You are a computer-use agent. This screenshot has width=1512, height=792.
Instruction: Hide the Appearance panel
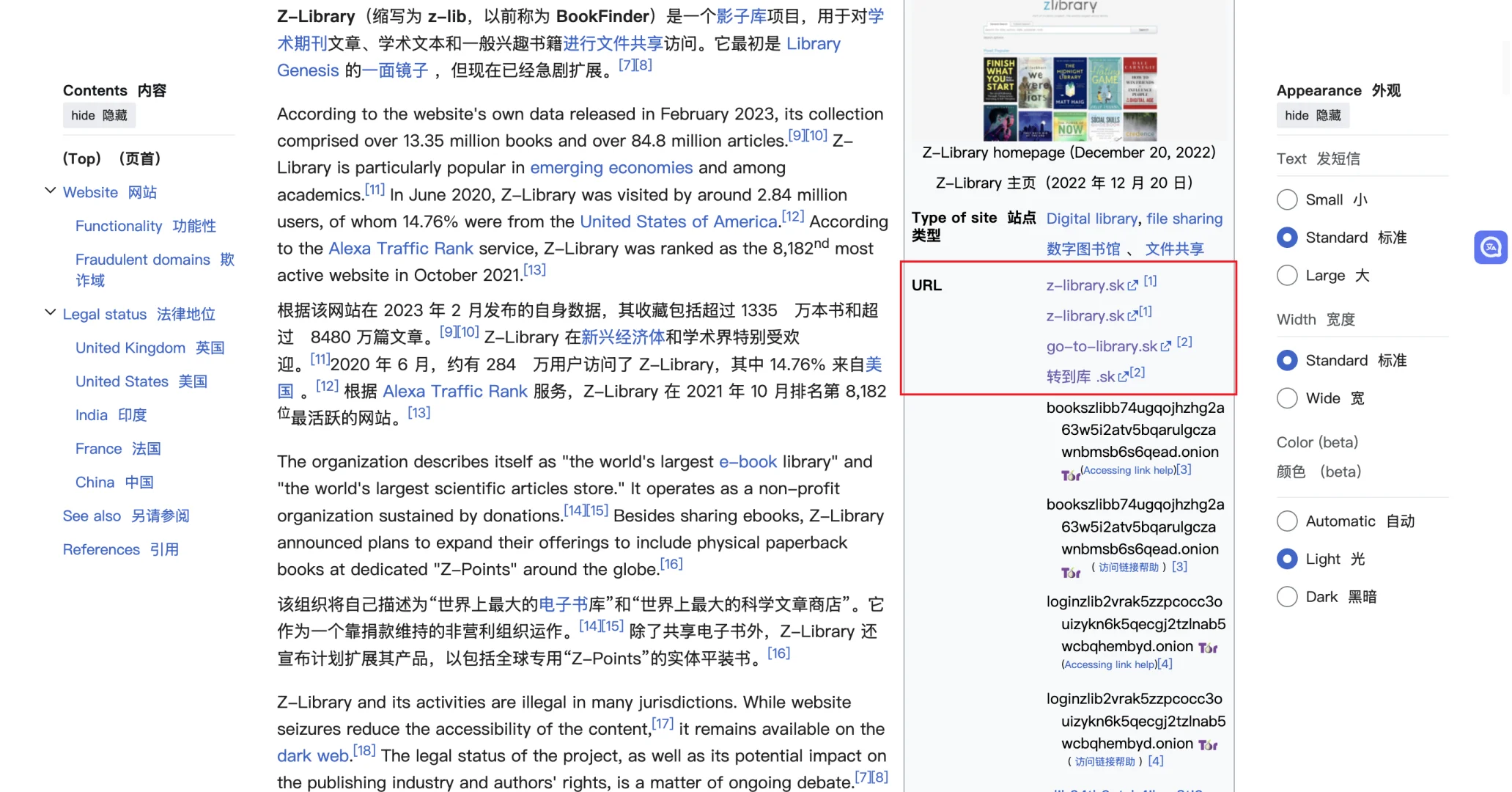pyautogui.click(x=1313, y=115)
